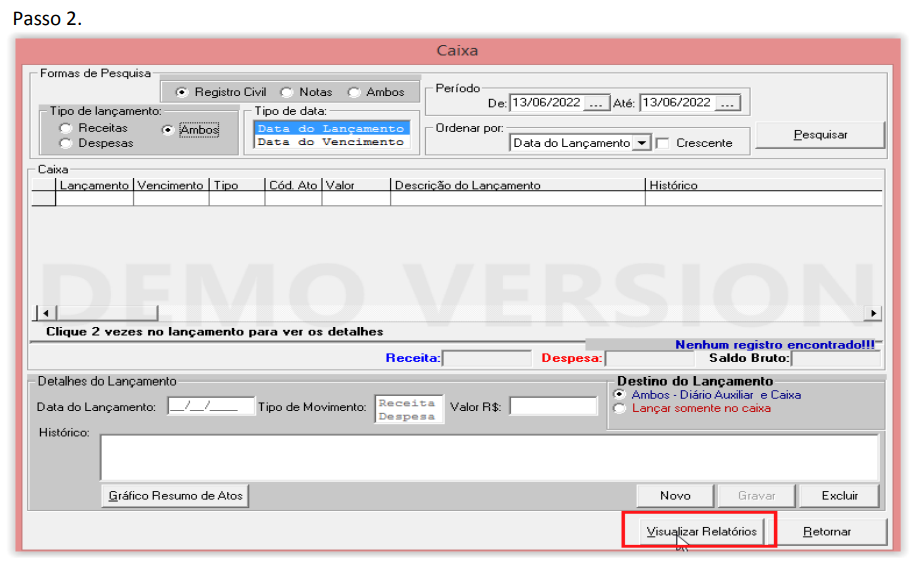
Task: Enable the Crescente checkbox
Action: (662, 143)
